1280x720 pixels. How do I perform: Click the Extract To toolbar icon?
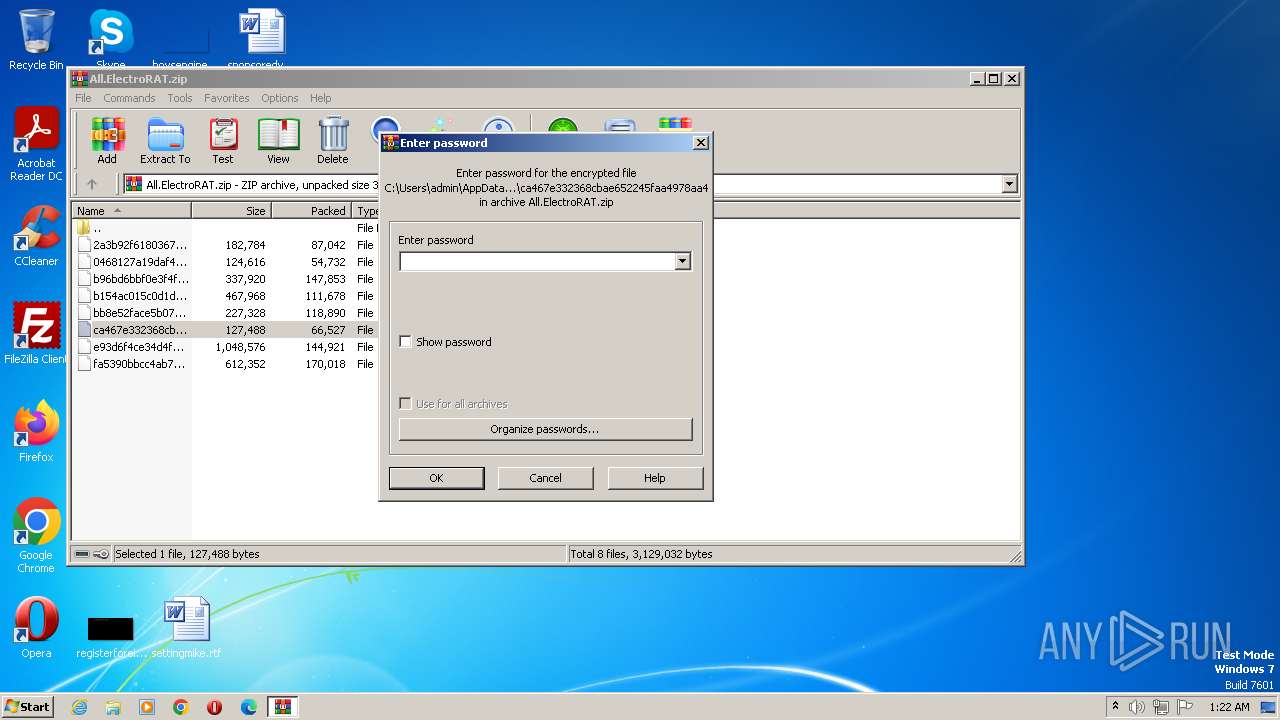(x=165, y=141)
